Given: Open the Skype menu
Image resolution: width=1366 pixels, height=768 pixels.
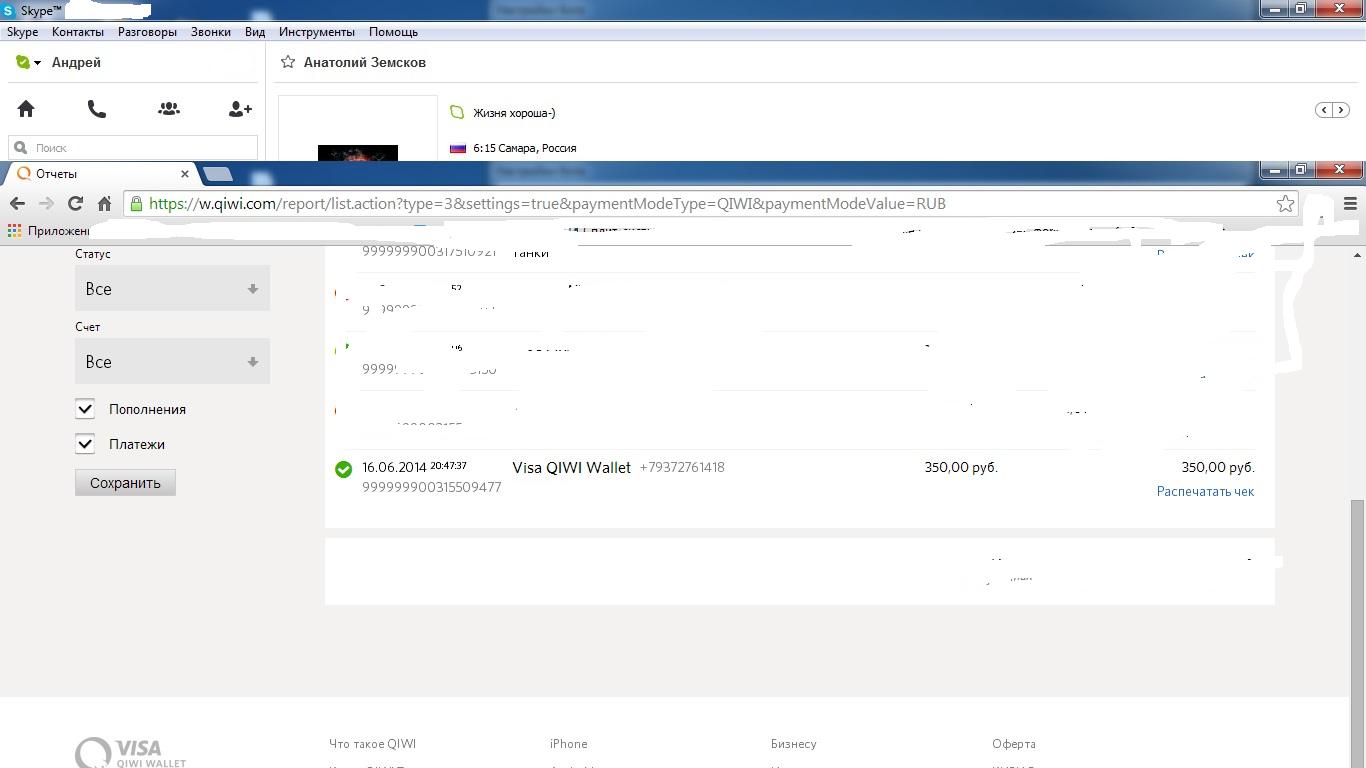Looking at the screenshot, I should [22, 32].
